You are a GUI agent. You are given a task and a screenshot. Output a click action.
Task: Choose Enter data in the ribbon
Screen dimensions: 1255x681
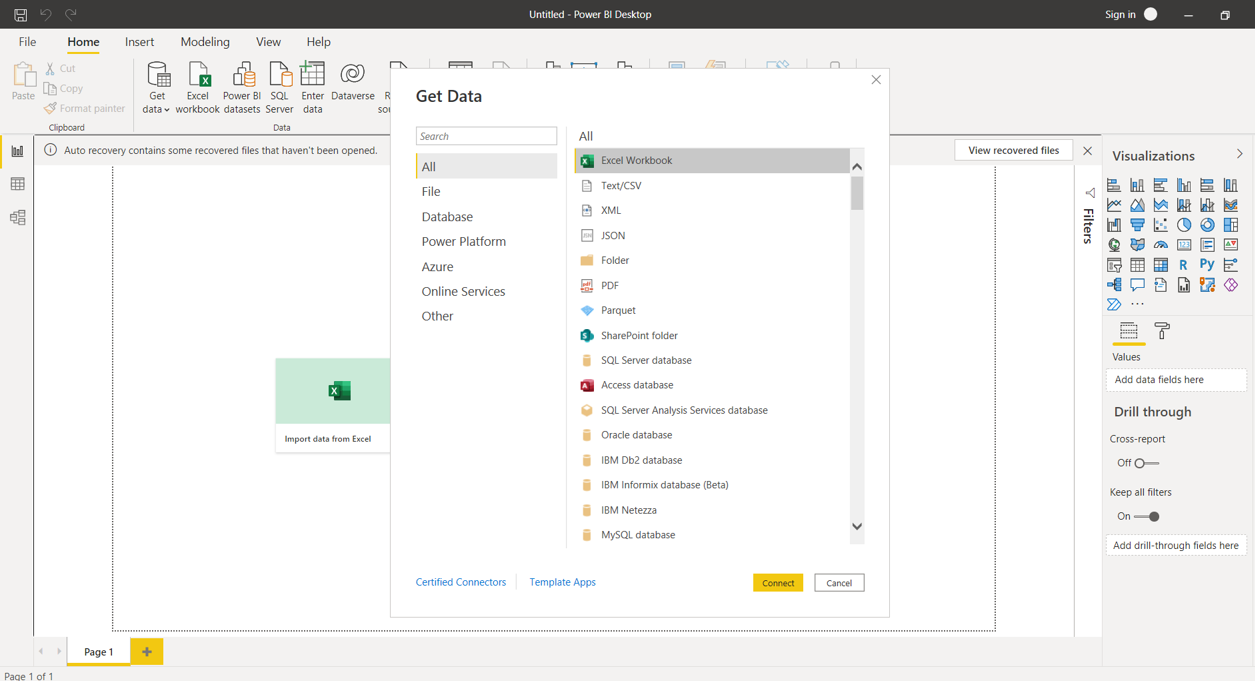point(313,88)
